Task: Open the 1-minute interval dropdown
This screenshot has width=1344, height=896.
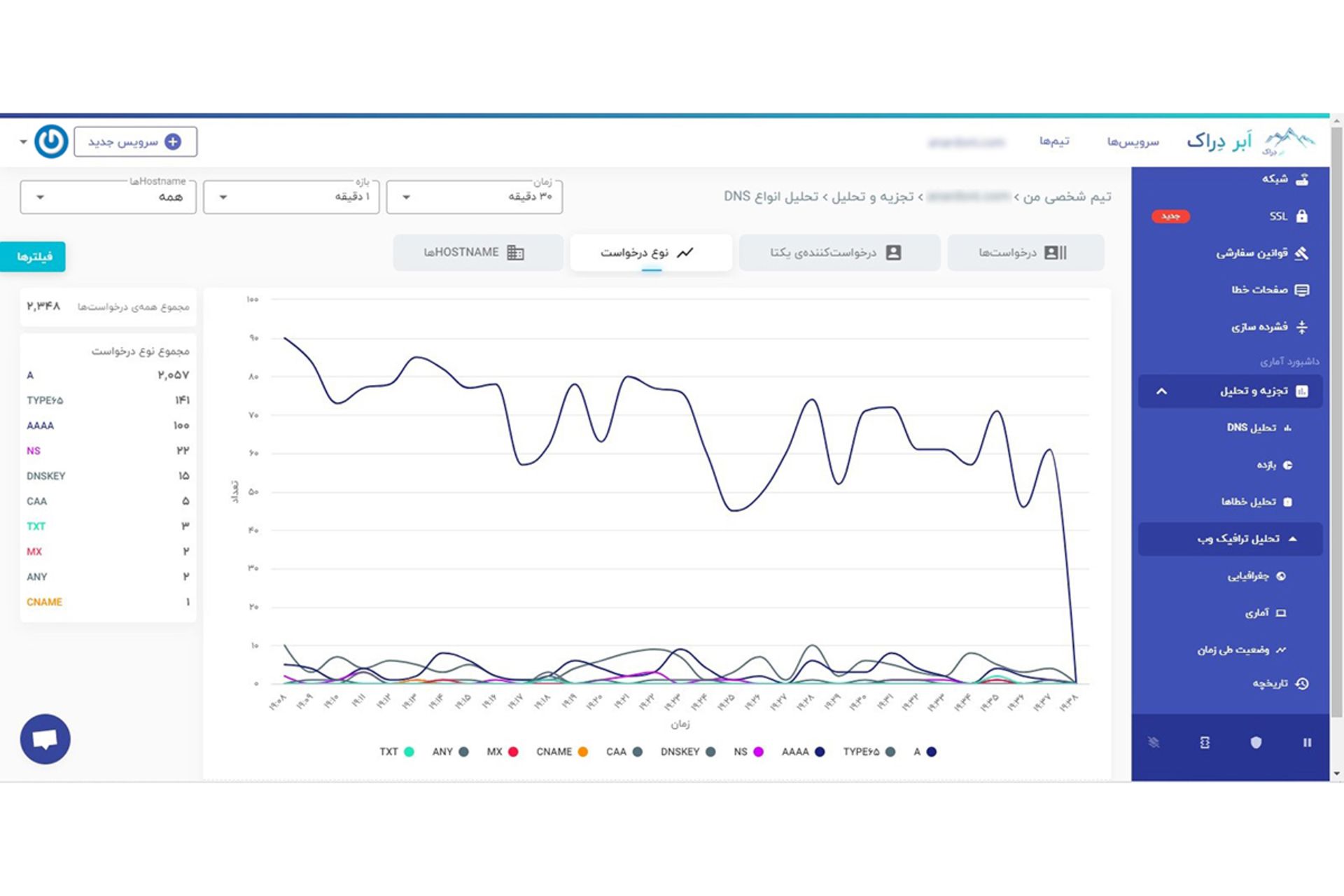Action: click(x=291, y=197)
